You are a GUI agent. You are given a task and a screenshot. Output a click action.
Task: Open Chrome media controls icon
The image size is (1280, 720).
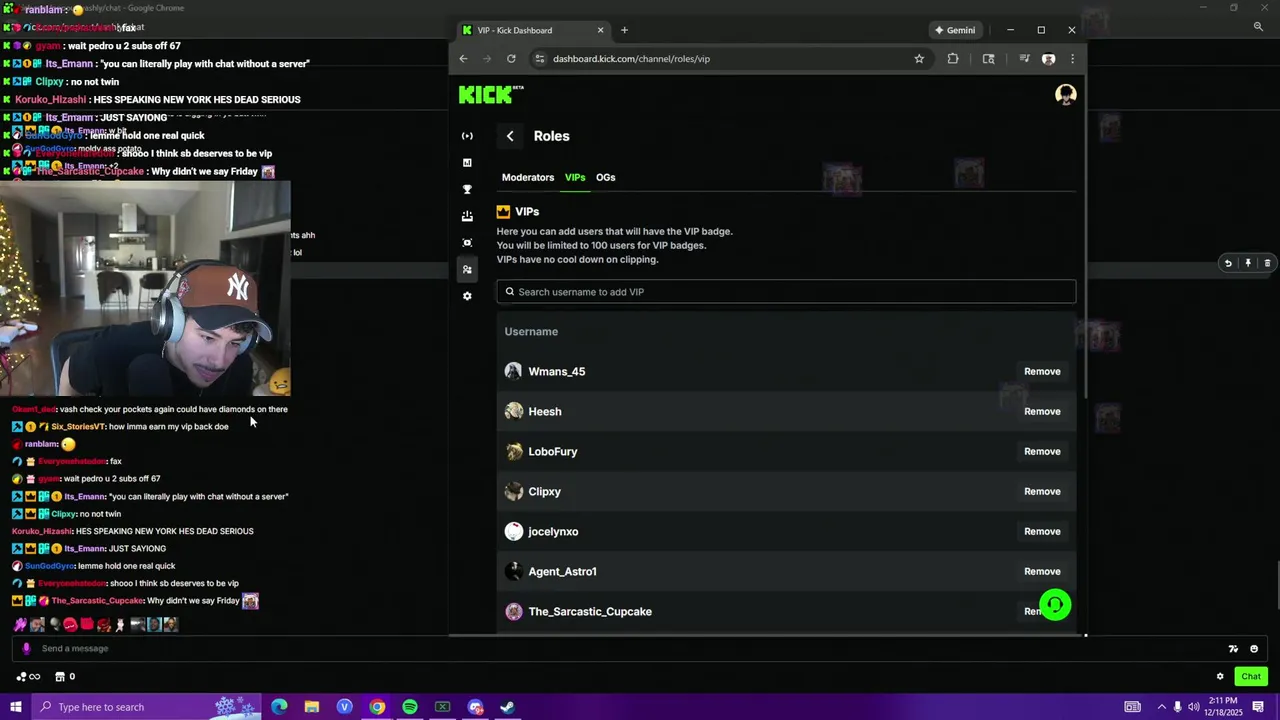(x=1024, y=59)
